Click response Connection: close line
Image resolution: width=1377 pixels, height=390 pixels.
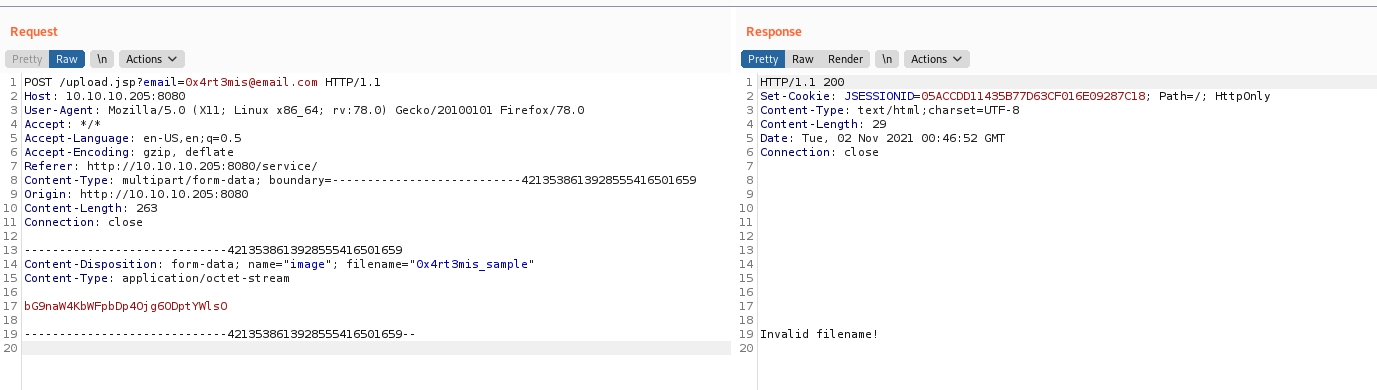point(819,152)
